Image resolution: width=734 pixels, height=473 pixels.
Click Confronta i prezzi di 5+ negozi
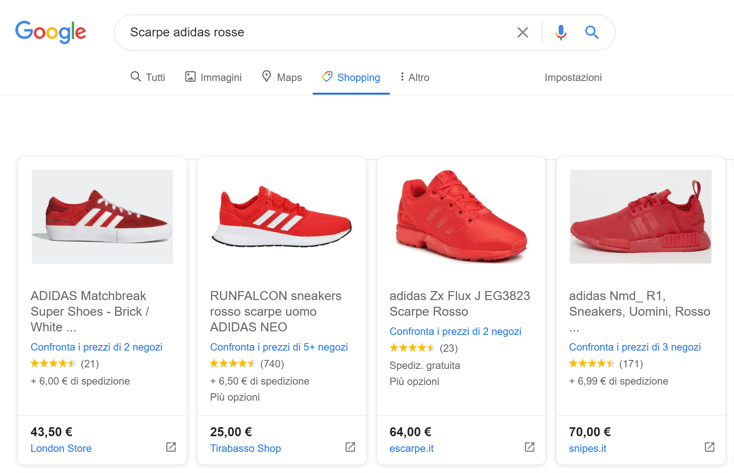click(x=279, y=347)
